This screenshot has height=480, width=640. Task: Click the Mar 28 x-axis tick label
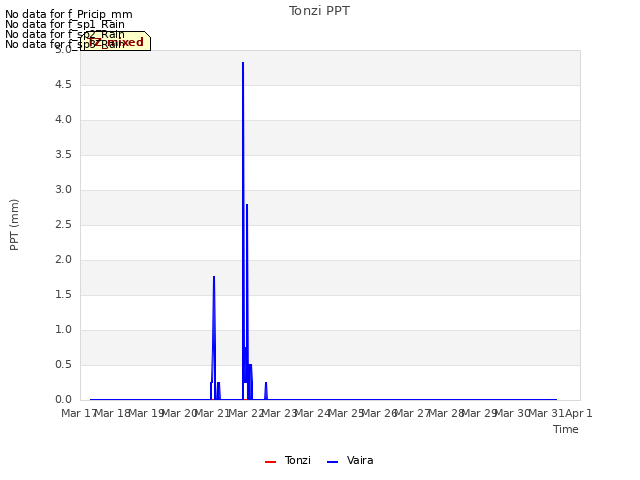pos(446,413)
